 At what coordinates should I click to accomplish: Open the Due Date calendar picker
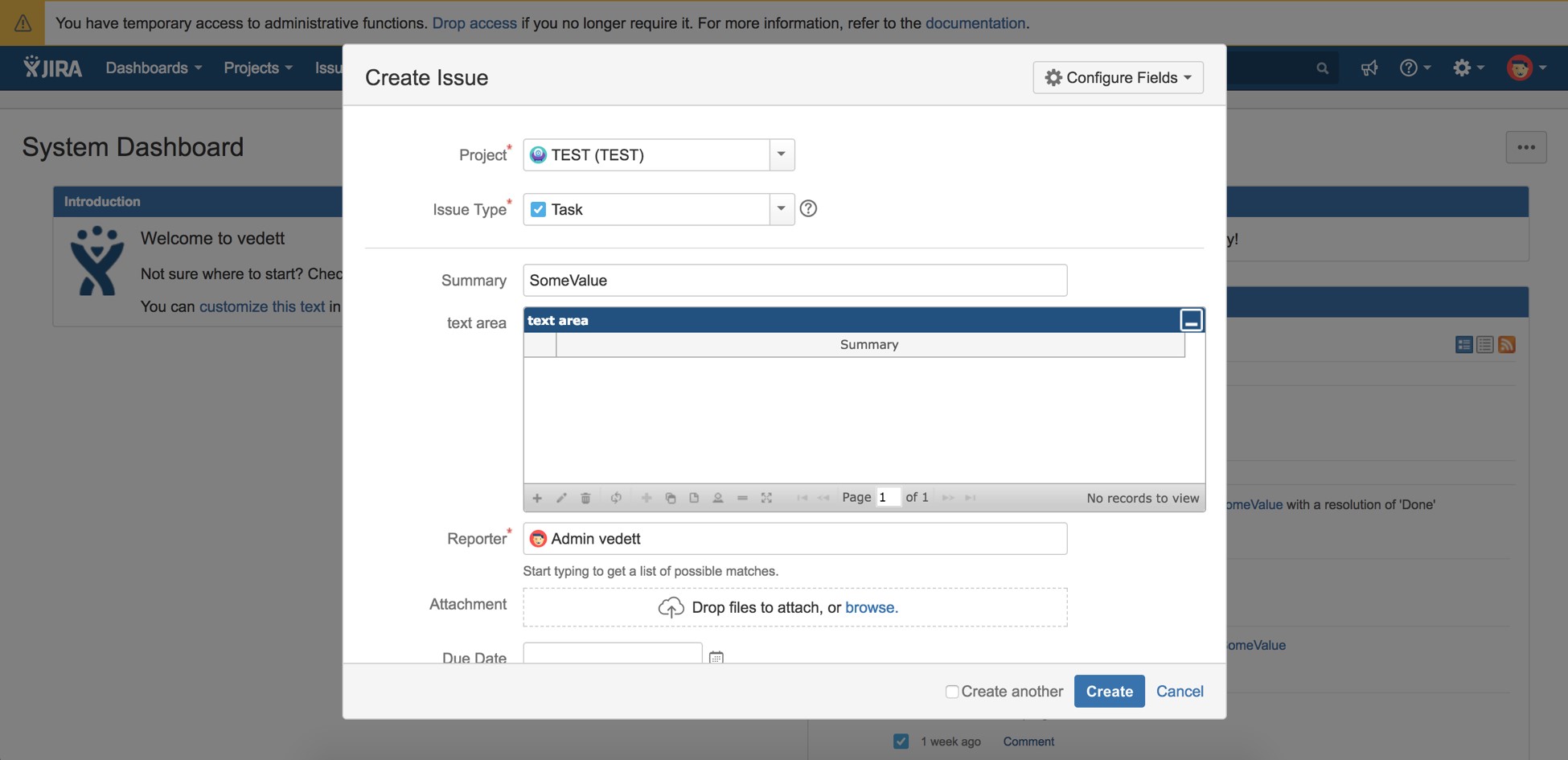tap(716, 657)
